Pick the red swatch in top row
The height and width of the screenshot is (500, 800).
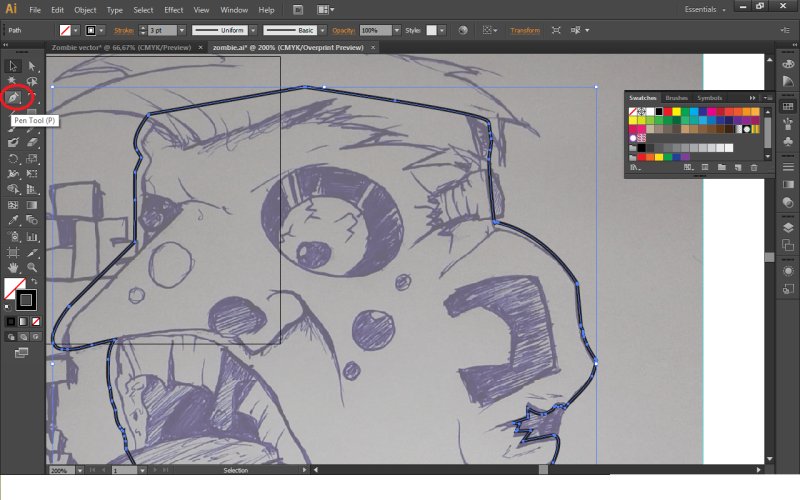pyautogui.click(x=668, y=111)
